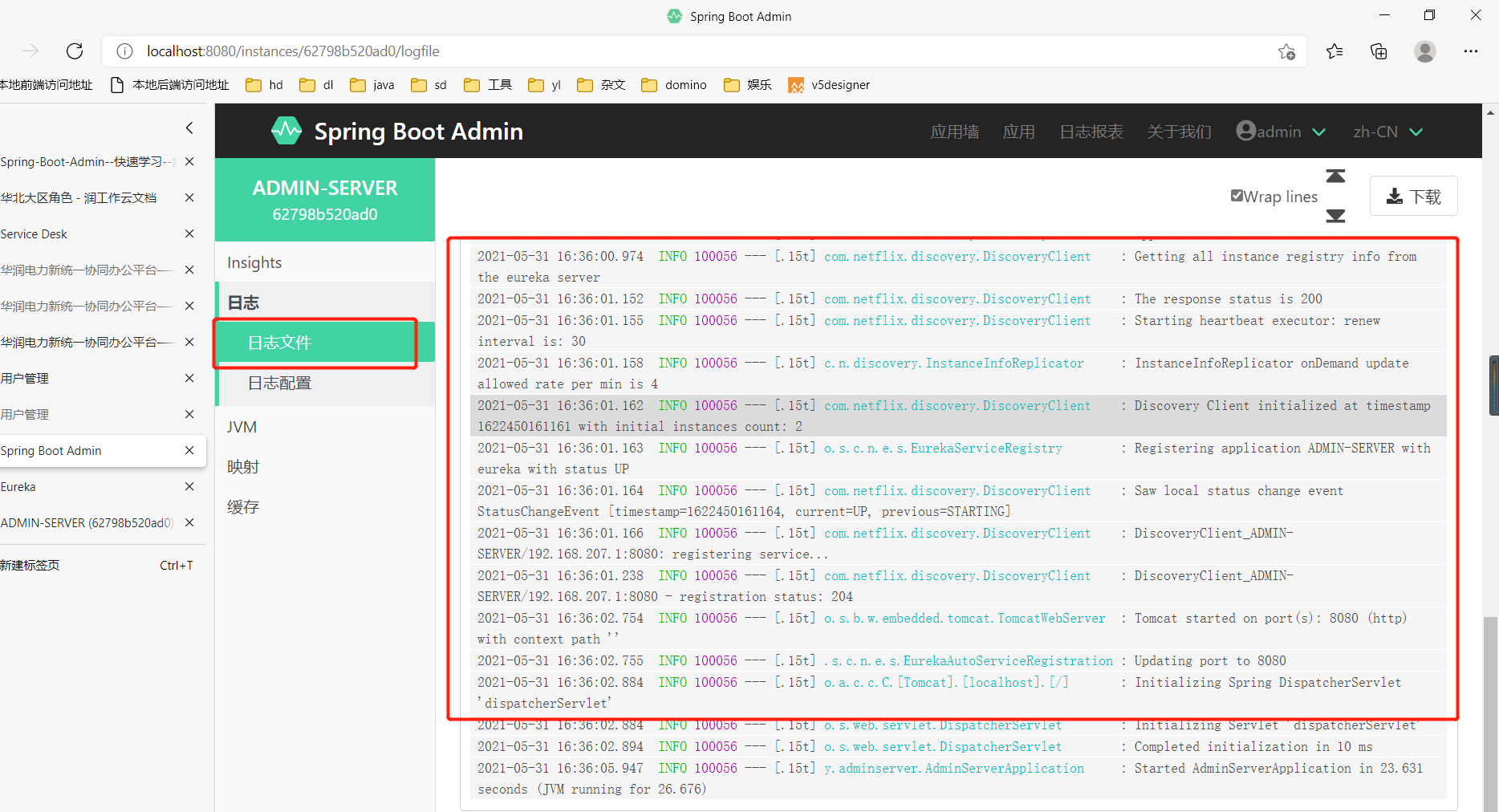The height and width of the screenshot is (812, 1499).
Task: Click the site info icon in address bar
Action: (x=124, y=51)
